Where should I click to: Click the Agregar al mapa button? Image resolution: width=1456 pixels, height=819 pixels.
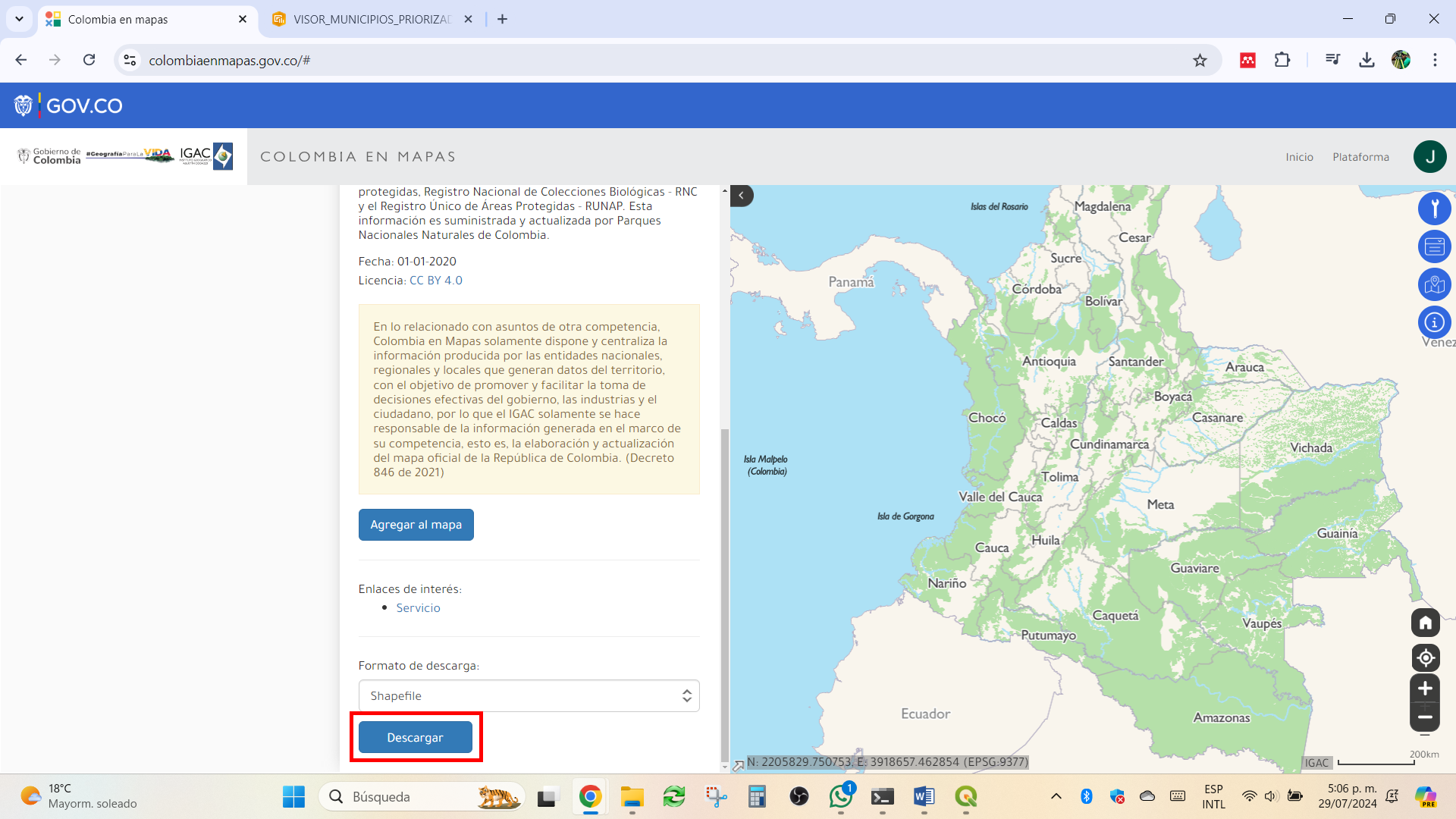point(416,525)
